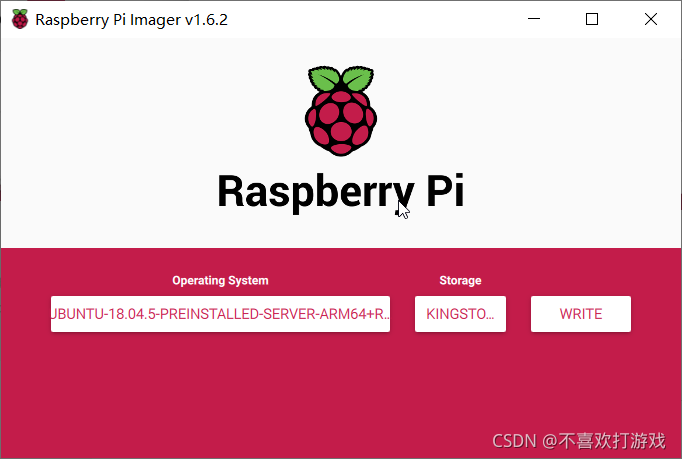Click the CSDN watermark text
This screenshot has width=682, height=459.
click(578, 441)
